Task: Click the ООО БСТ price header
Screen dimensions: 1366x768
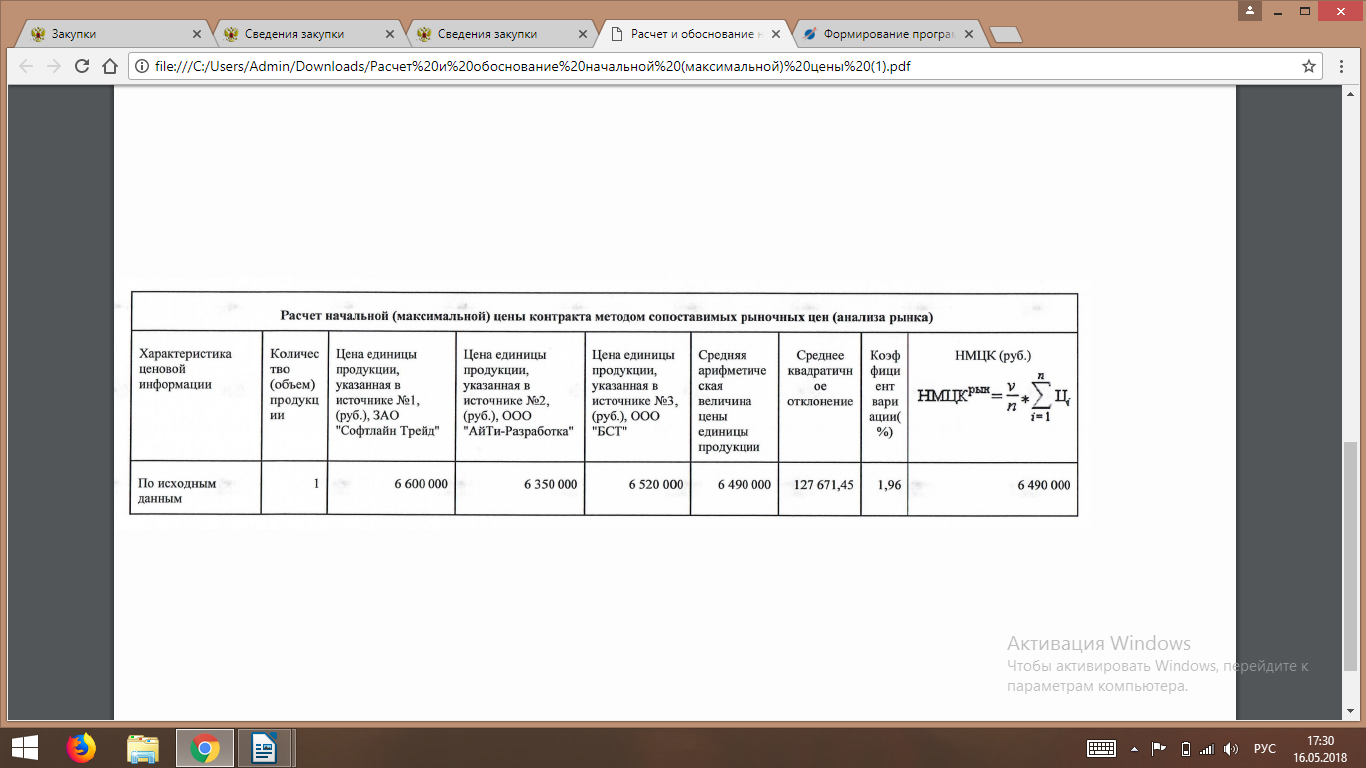Action: click(637, 396)
